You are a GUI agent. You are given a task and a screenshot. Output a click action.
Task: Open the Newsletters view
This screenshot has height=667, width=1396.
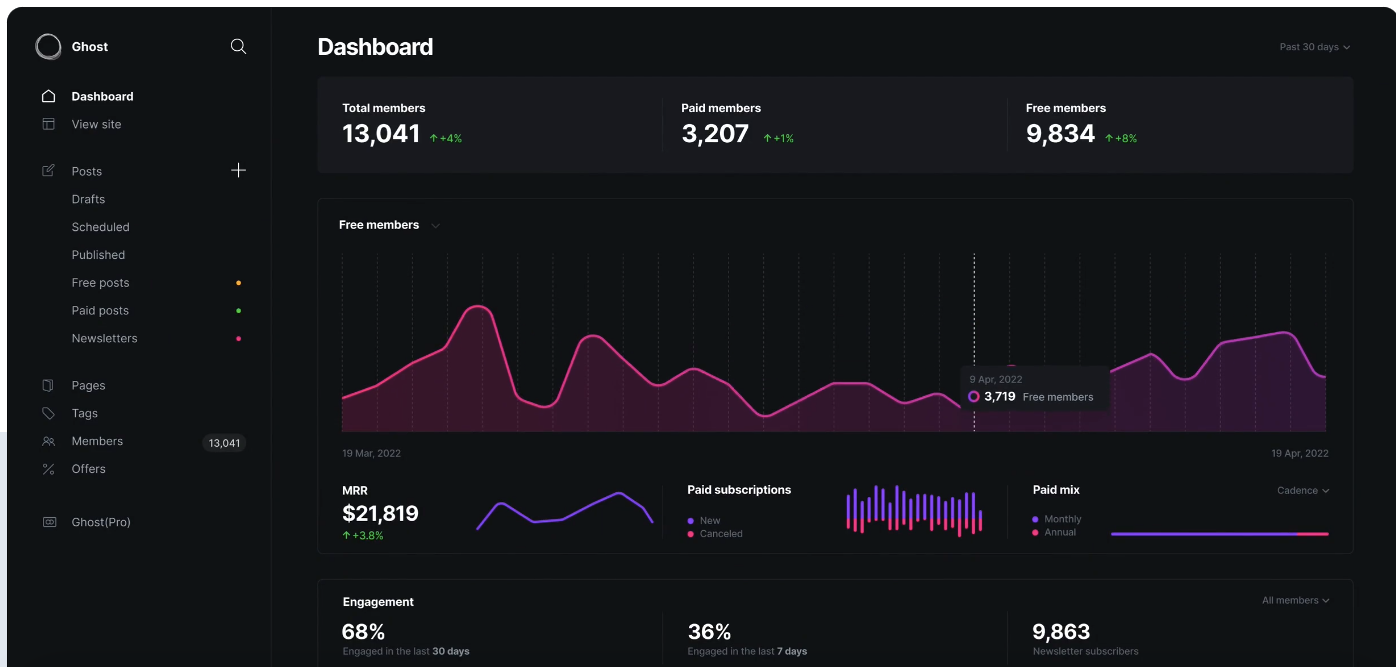(104, 338)
